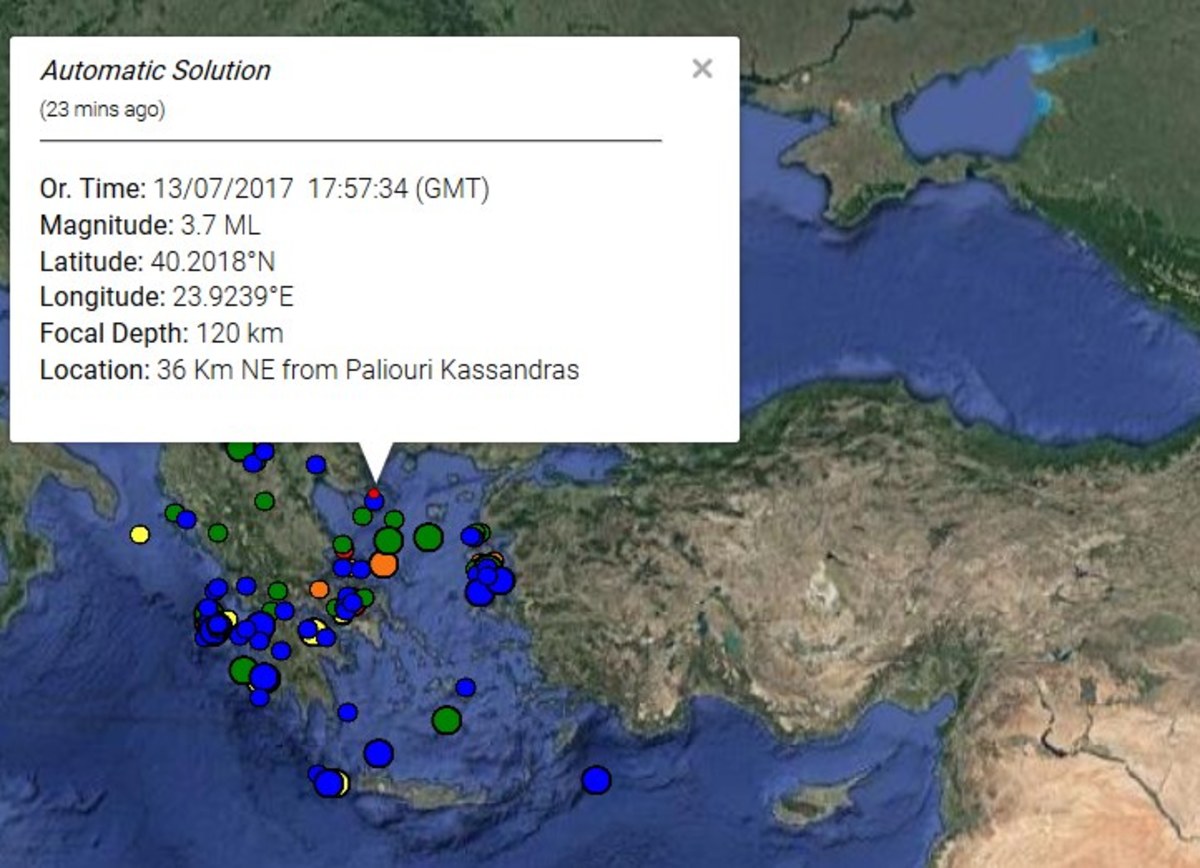
Task: Click the small blue marker above southern green marker
Action: (x=465, y=687)
